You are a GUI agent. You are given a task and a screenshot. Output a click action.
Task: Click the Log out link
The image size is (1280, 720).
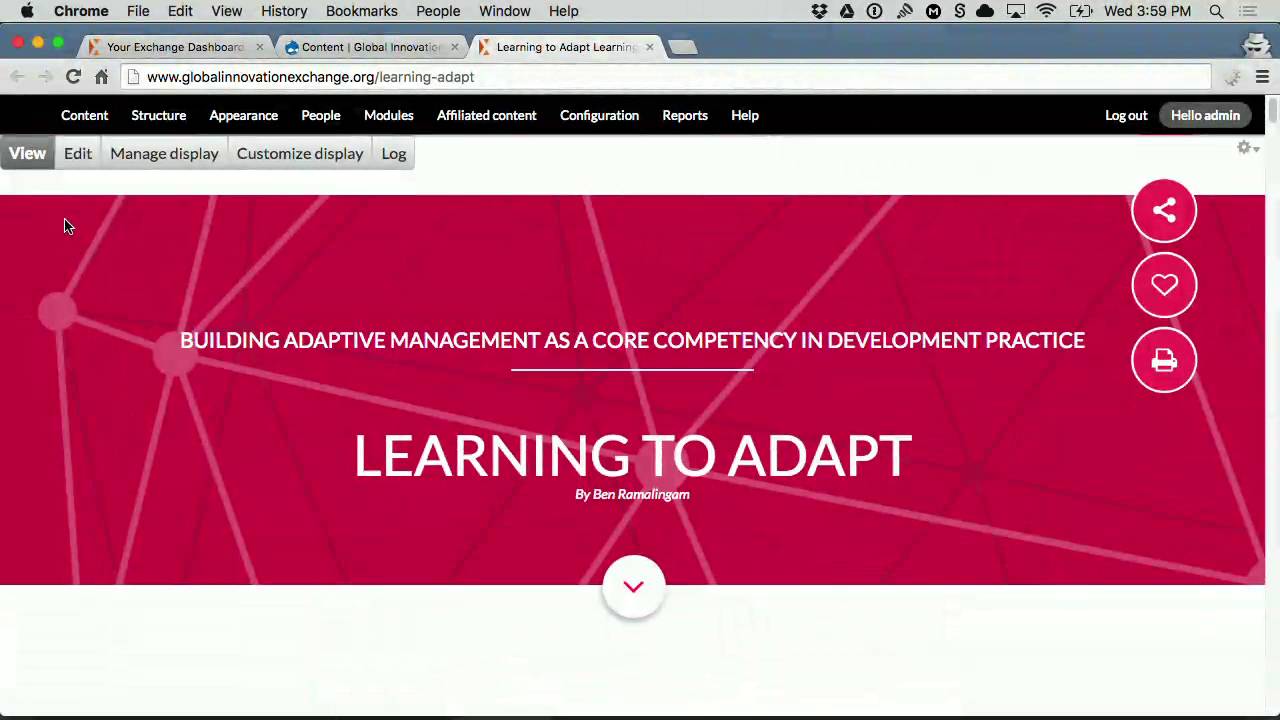tap(1126, 115)
